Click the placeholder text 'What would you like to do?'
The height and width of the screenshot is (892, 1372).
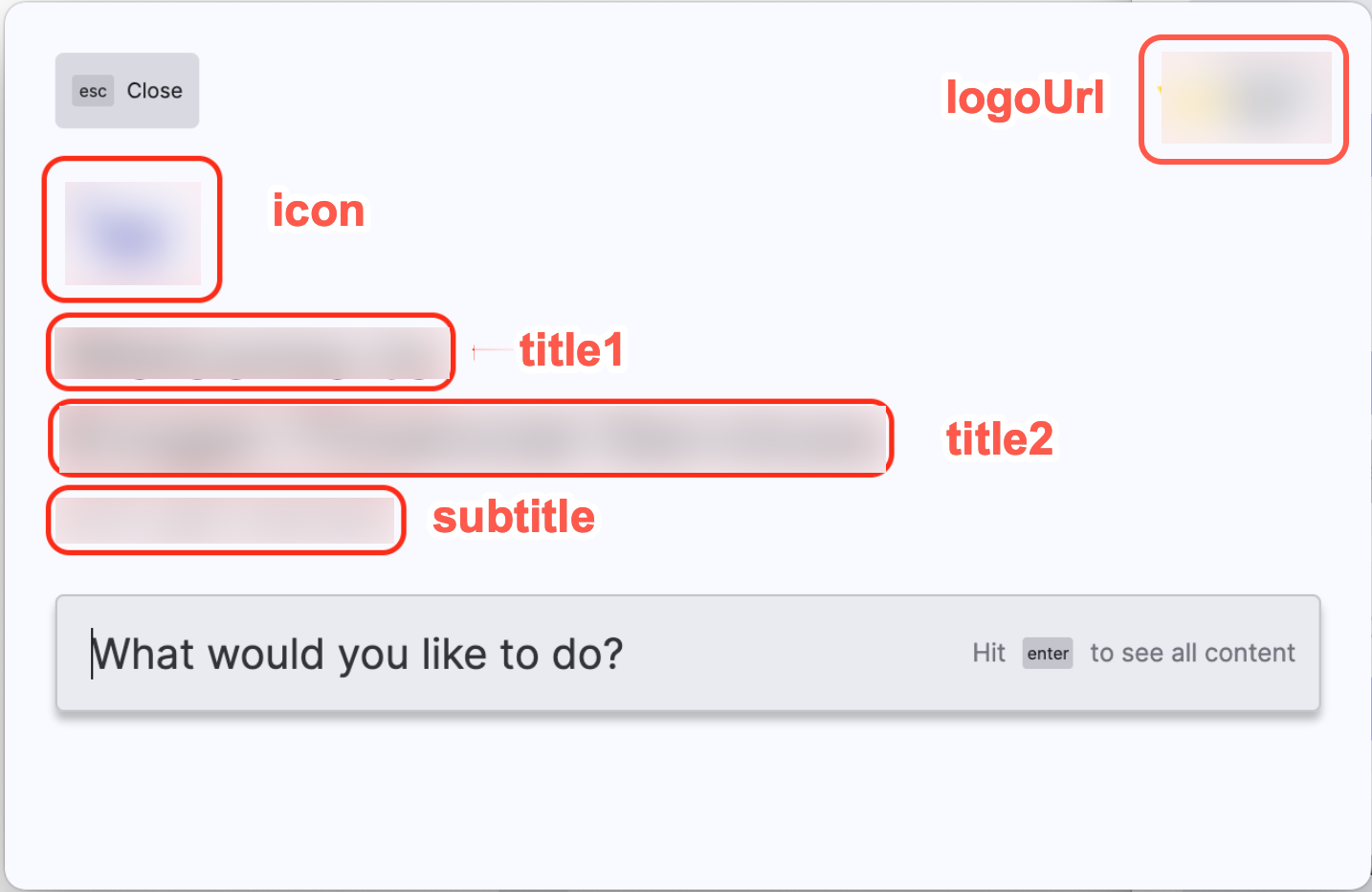click(357, 654)
